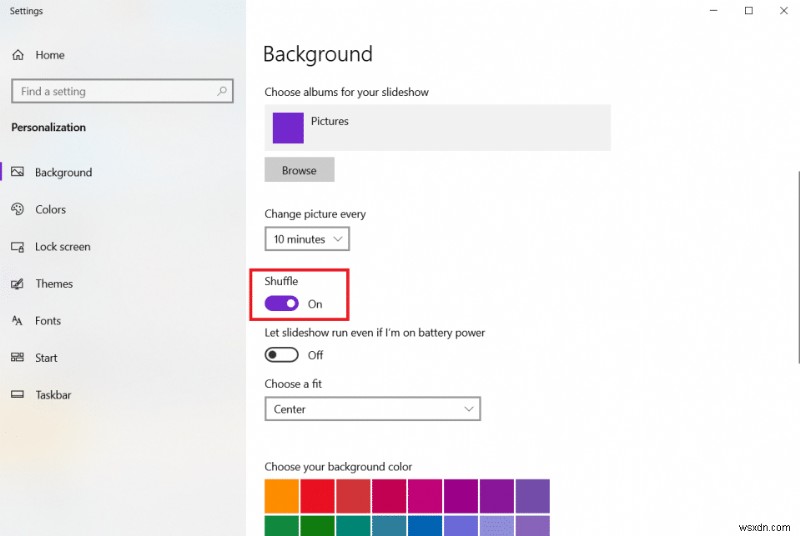Click the vertical scrollbar on the right edge
This screenshot has width=800, height=536.
(x=798, y=268)
